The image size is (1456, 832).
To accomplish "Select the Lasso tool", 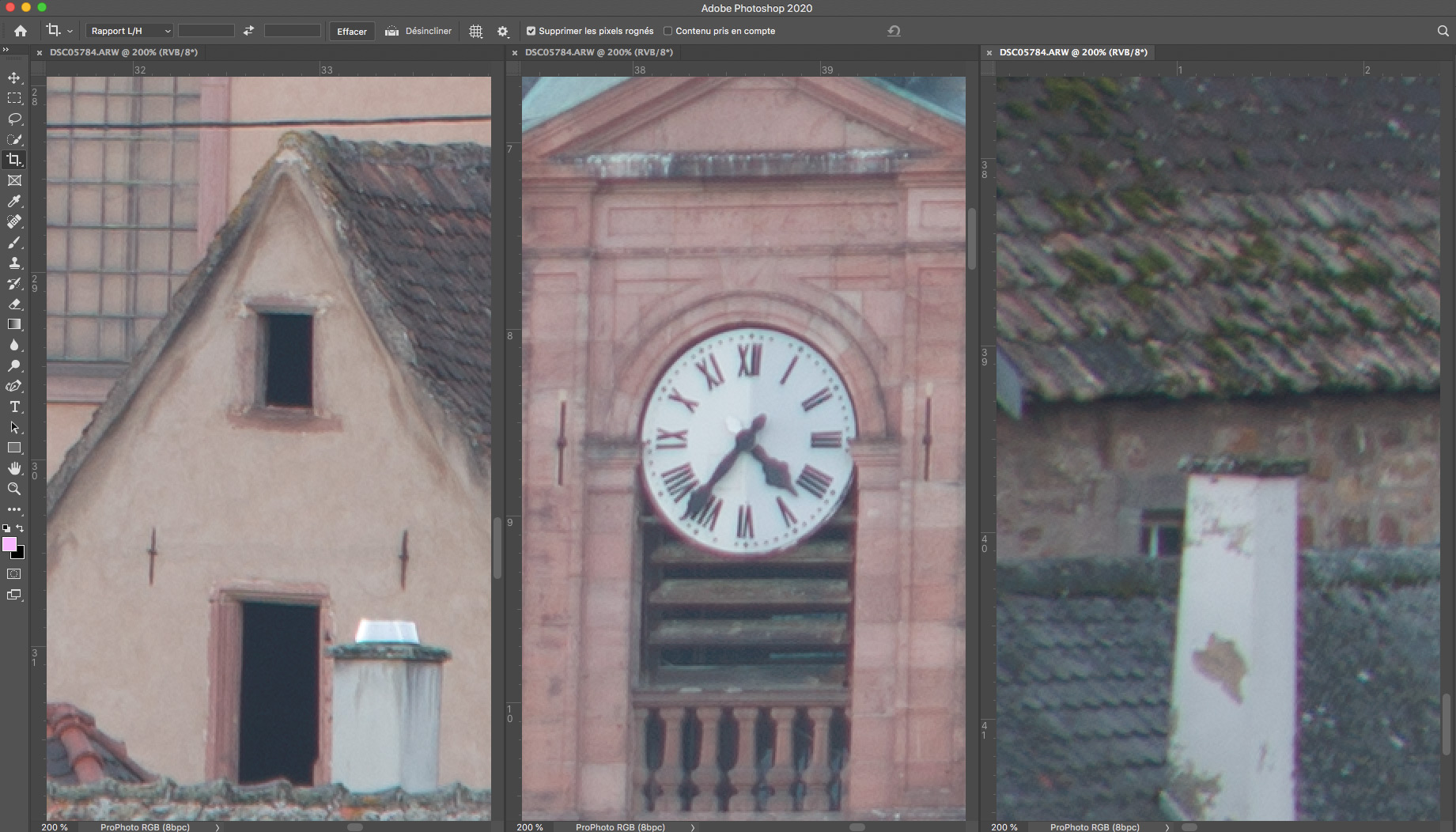I will click(14, 119).
